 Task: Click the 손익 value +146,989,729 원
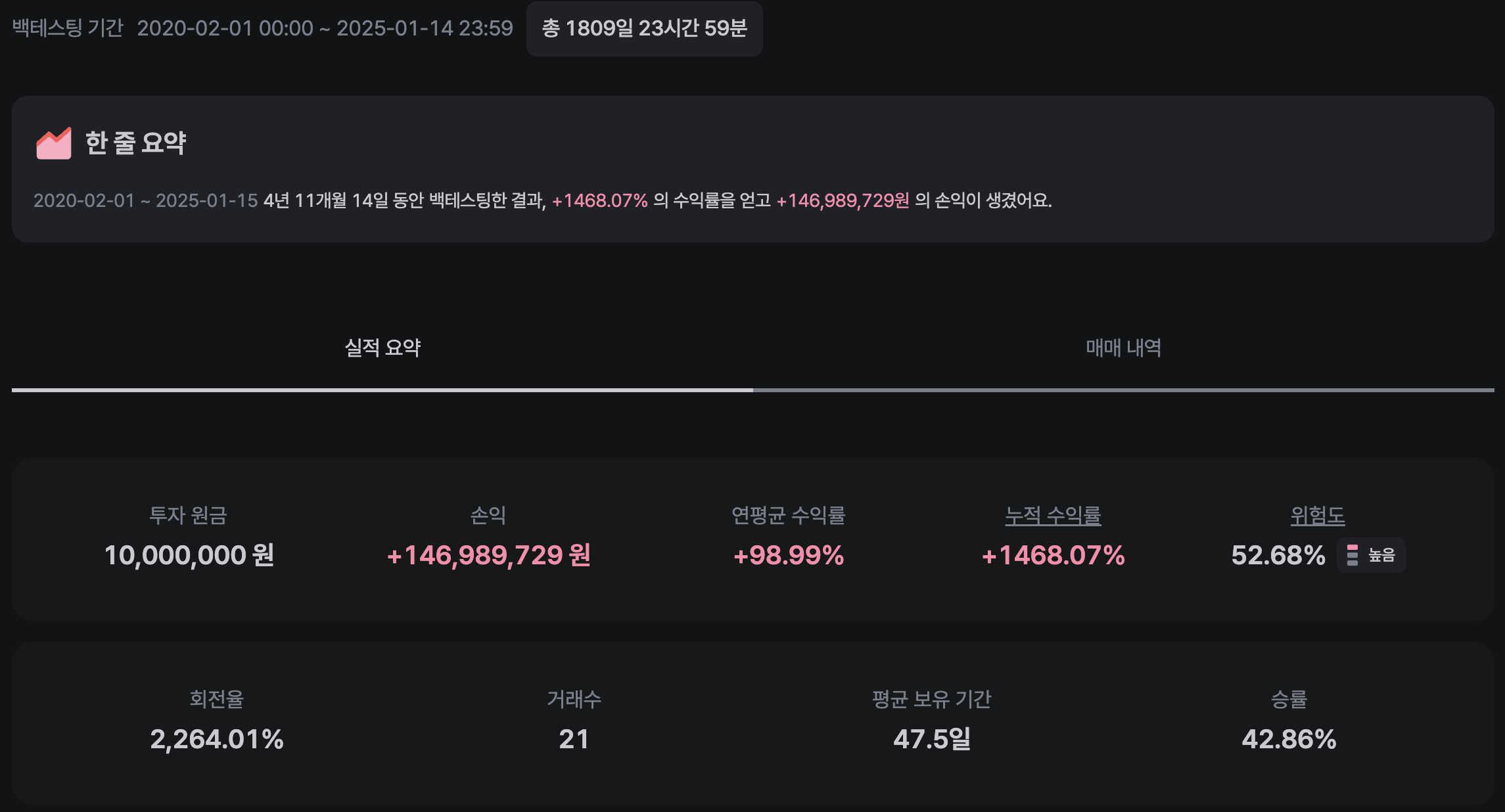pyautogui.click(x=488, y=555)
